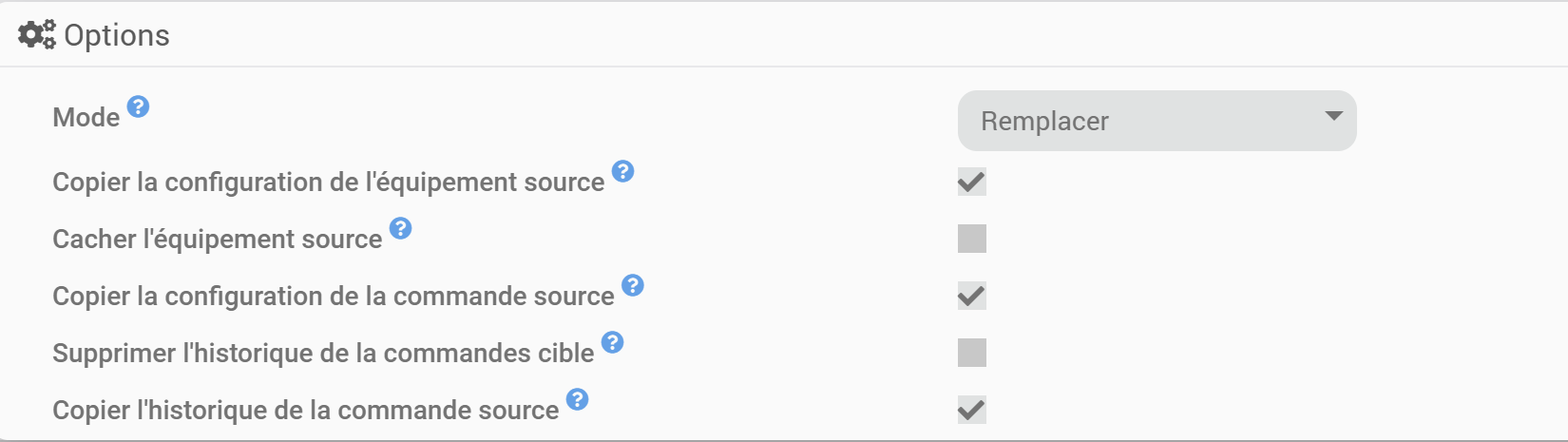Click the Copier la configuration de la commande source label

(334, 296)
